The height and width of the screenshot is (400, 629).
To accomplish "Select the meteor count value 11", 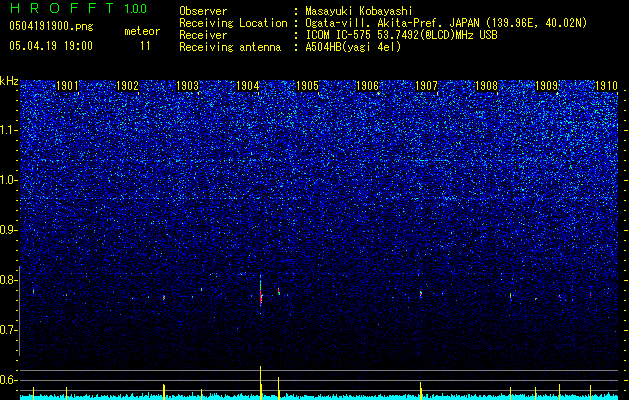I will pos(145,46).
